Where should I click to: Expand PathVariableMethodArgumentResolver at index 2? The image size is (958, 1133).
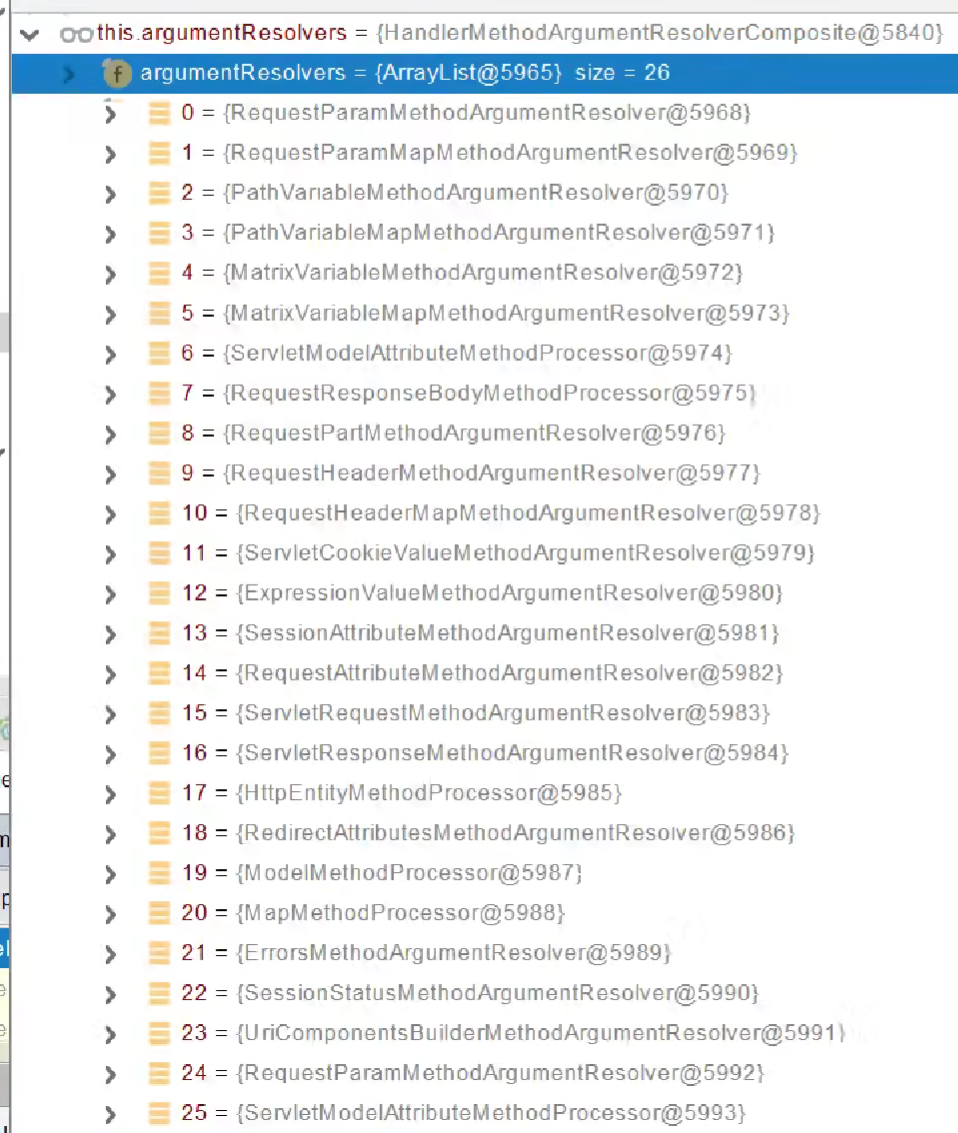click(110, 193)
